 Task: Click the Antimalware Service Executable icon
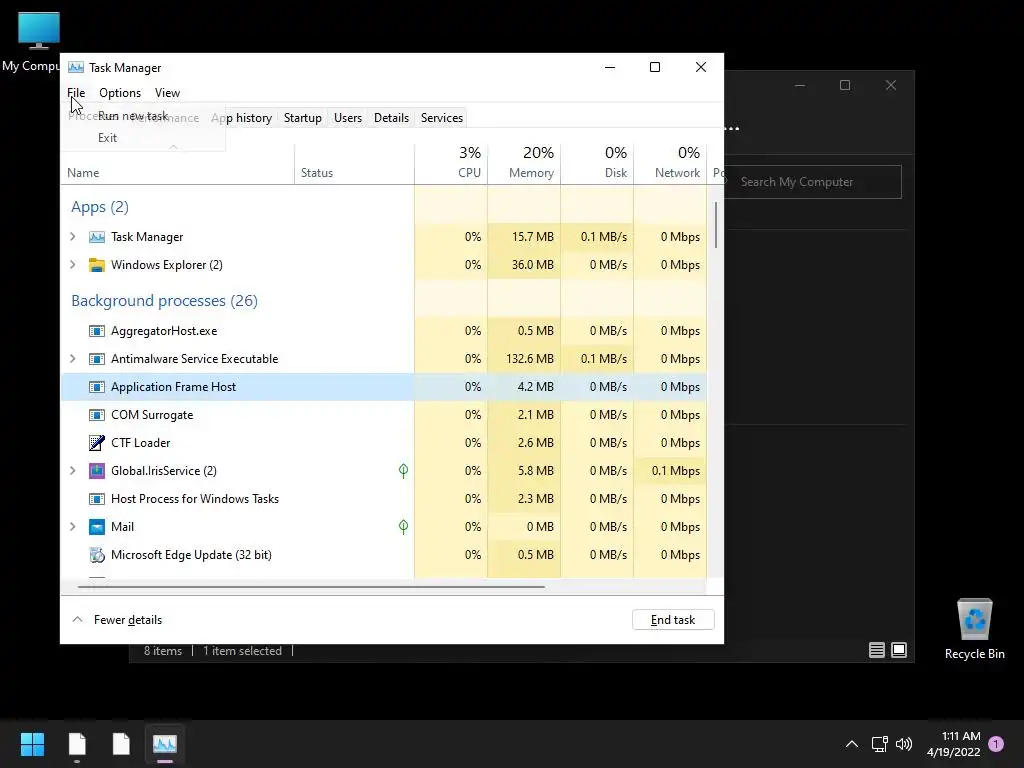point(97,359)
